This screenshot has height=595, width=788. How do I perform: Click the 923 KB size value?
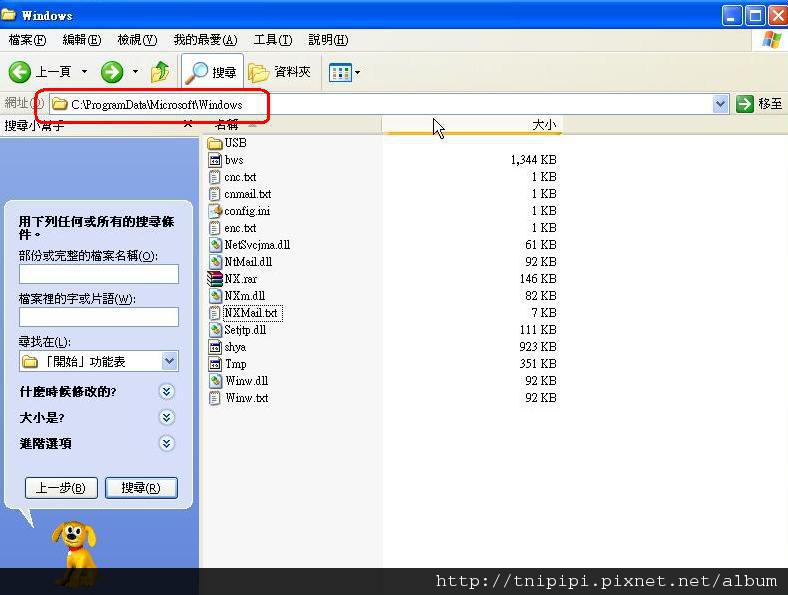(538, 347)
